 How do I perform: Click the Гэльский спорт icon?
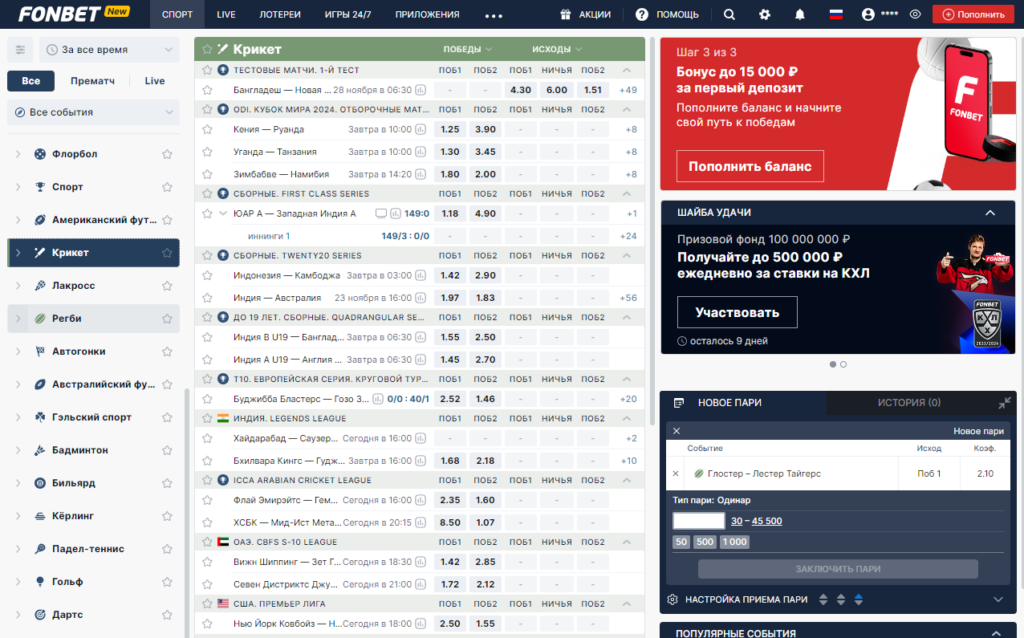[x=40, y=417]
